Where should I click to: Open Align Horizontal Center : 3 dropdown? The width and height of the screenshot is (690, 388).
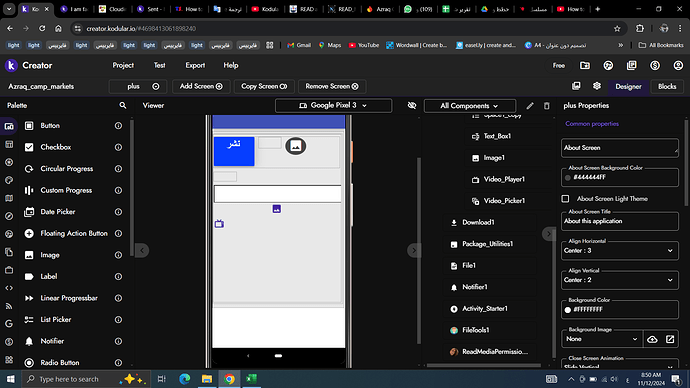coord(620,251)
